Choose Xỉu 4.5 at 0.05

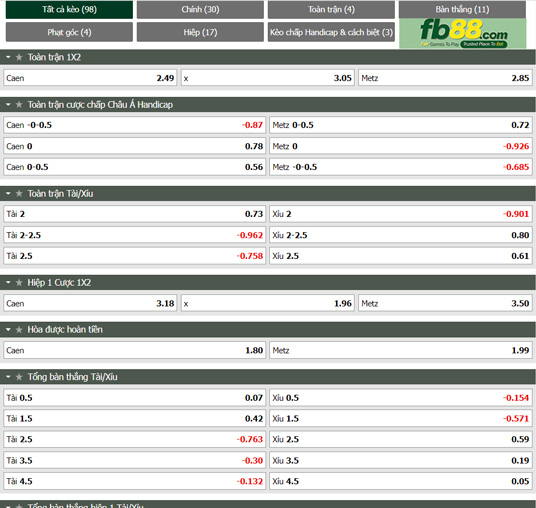[x=401, y=481]
